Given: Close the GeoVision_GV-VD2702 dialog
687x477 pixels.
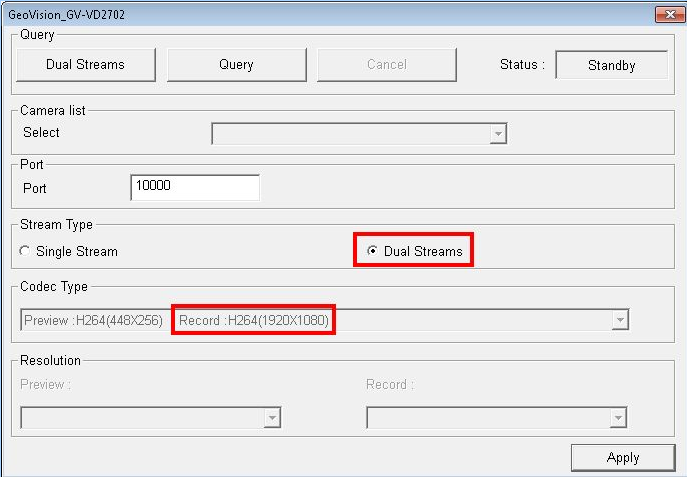Looking at the screenshot, I should coord(670,14).
